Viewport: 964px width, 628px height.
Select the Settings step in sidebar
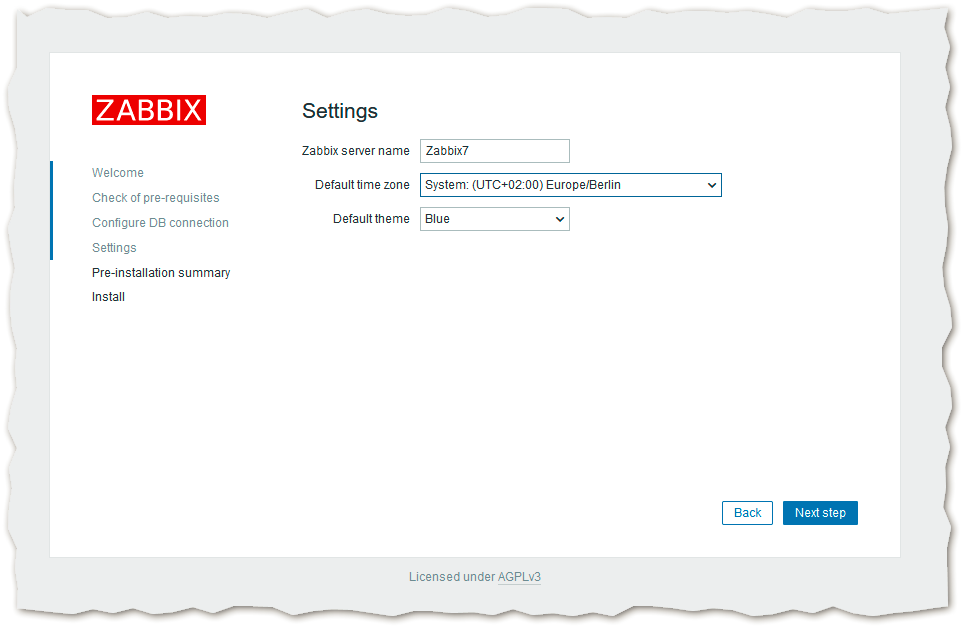click(x=114, y=248)
